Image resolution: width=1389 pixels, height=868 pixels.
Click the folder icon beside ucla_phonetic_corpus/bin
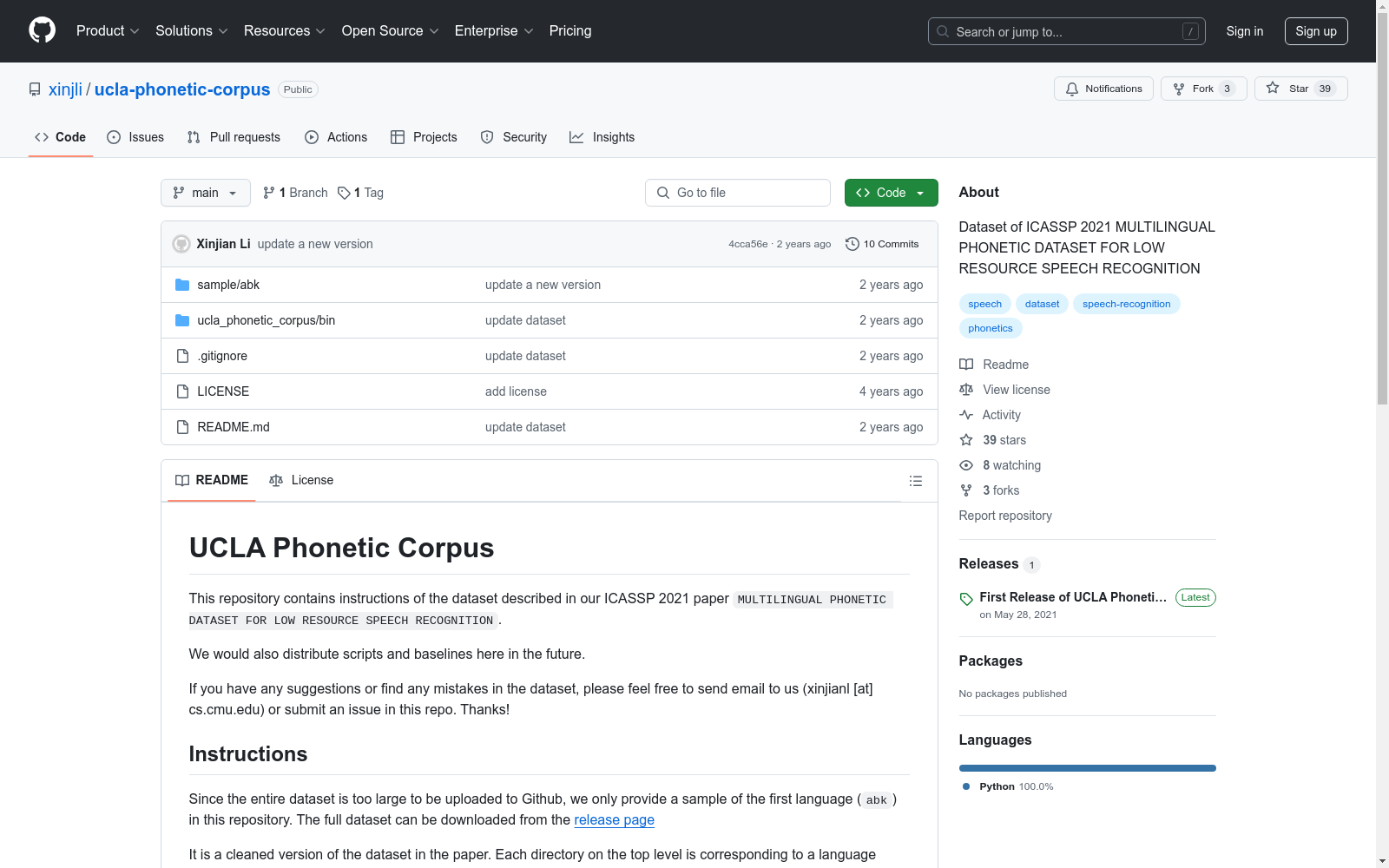182,320
